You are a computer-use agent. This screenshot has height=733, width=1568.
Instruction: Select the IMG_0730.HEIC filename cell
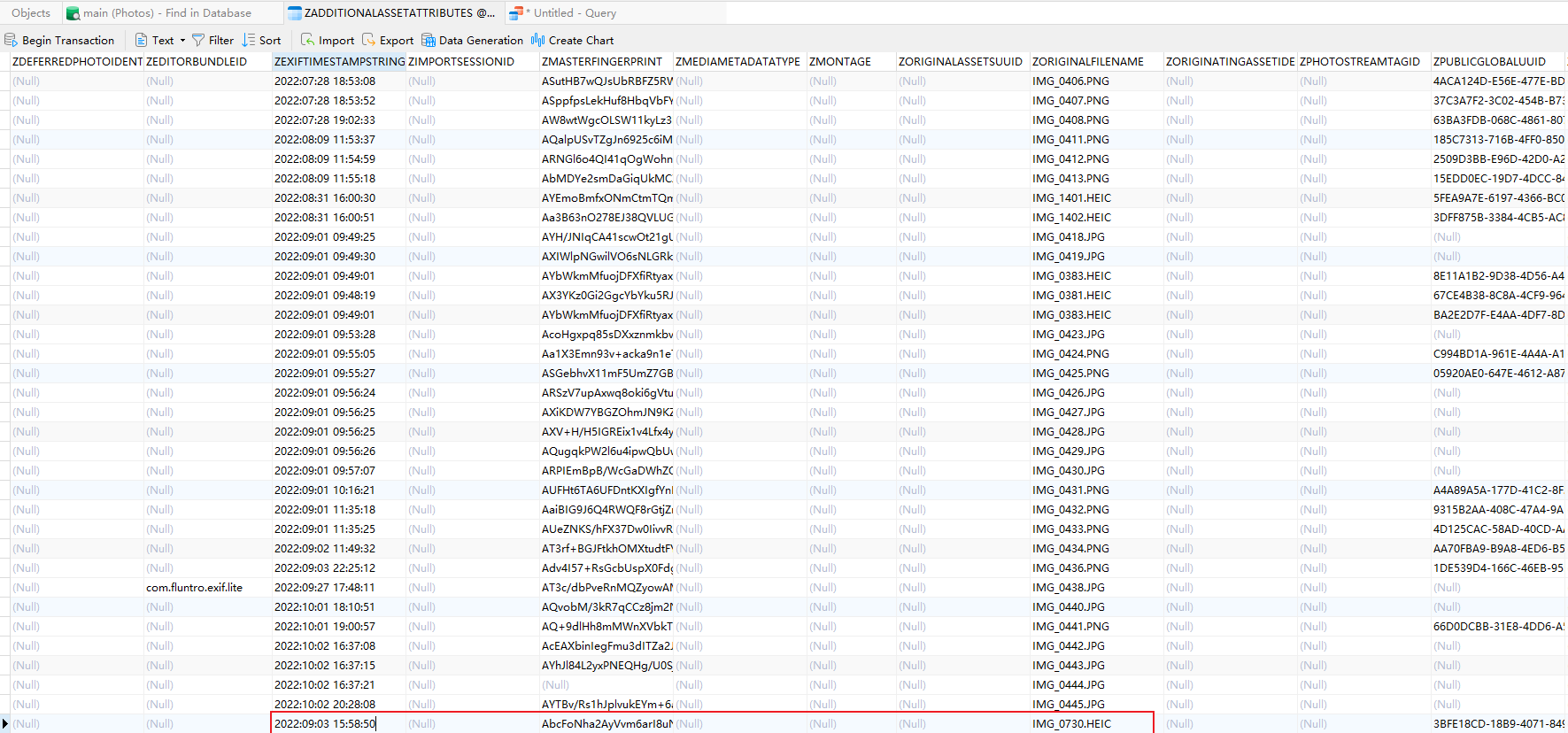[1071, 723]
